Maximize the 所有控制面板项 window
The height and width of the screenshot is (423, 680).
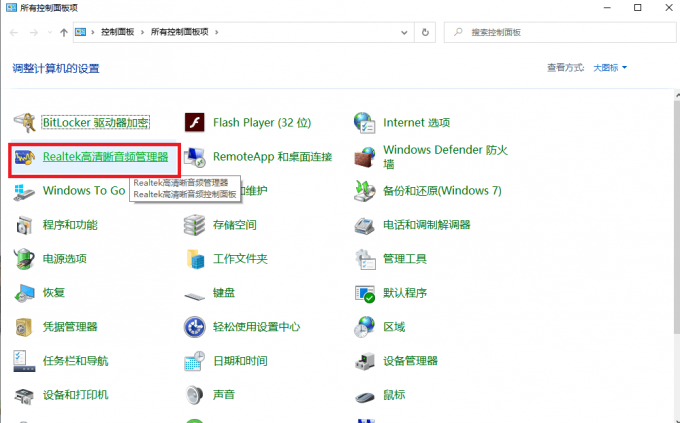(x=638, y=8)
